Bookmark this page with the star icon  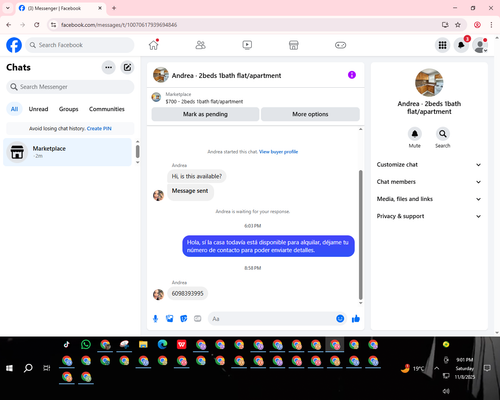click(x=458, y=25)
